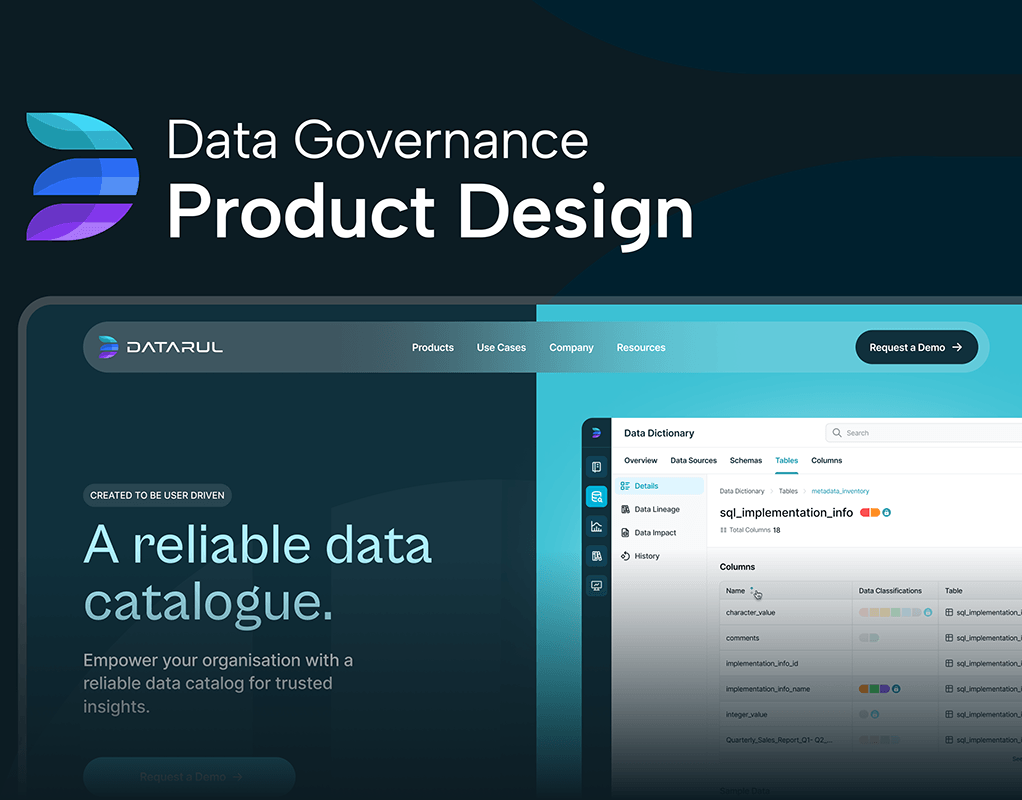Select the implementation_info_name column name
The width and height of the screenshot is (1022, 800).
tap(768, 689)
